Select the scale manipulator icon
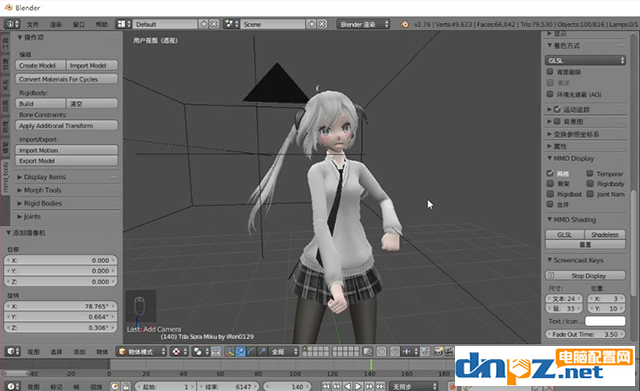The width and height of the screenshot is (640, 391). pyautogui.click(x=262, y=351)
